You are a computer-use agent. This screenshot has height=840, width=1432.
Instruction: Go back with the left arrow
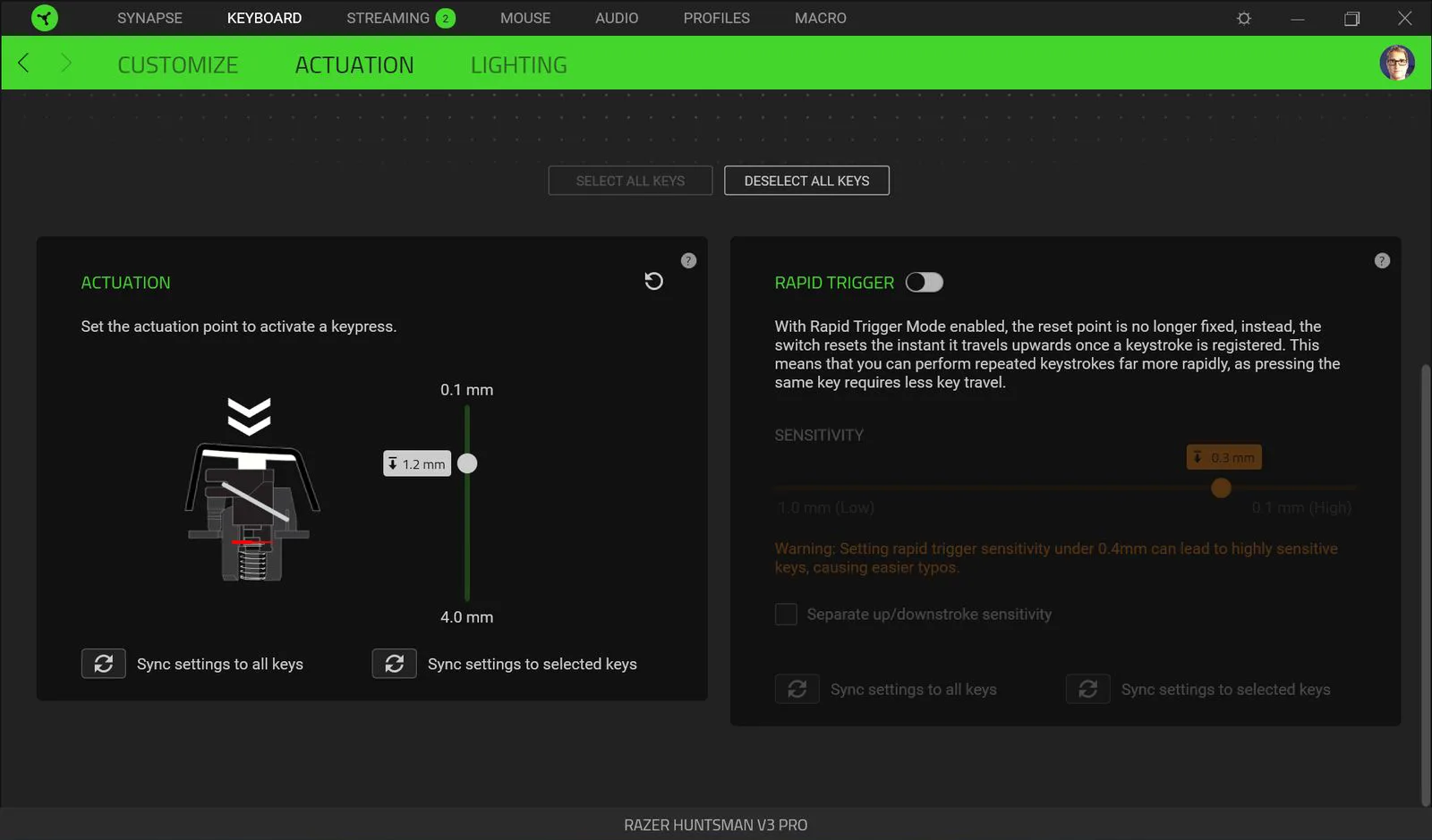(23, 63)
